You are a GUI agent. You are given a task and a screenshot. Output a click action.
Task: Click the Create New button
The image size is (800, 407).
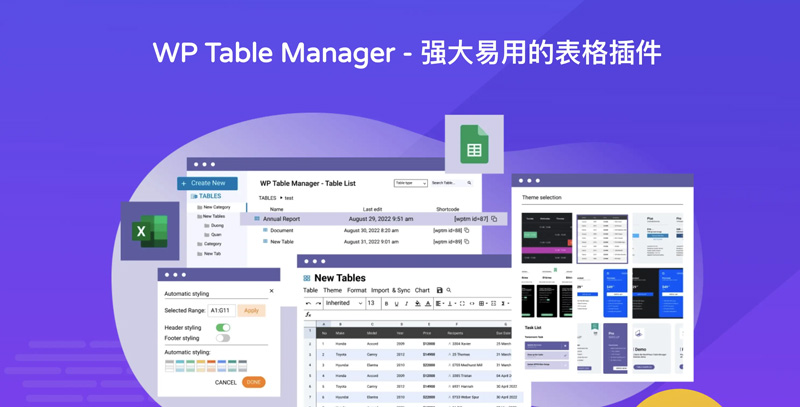pos(207,183)
